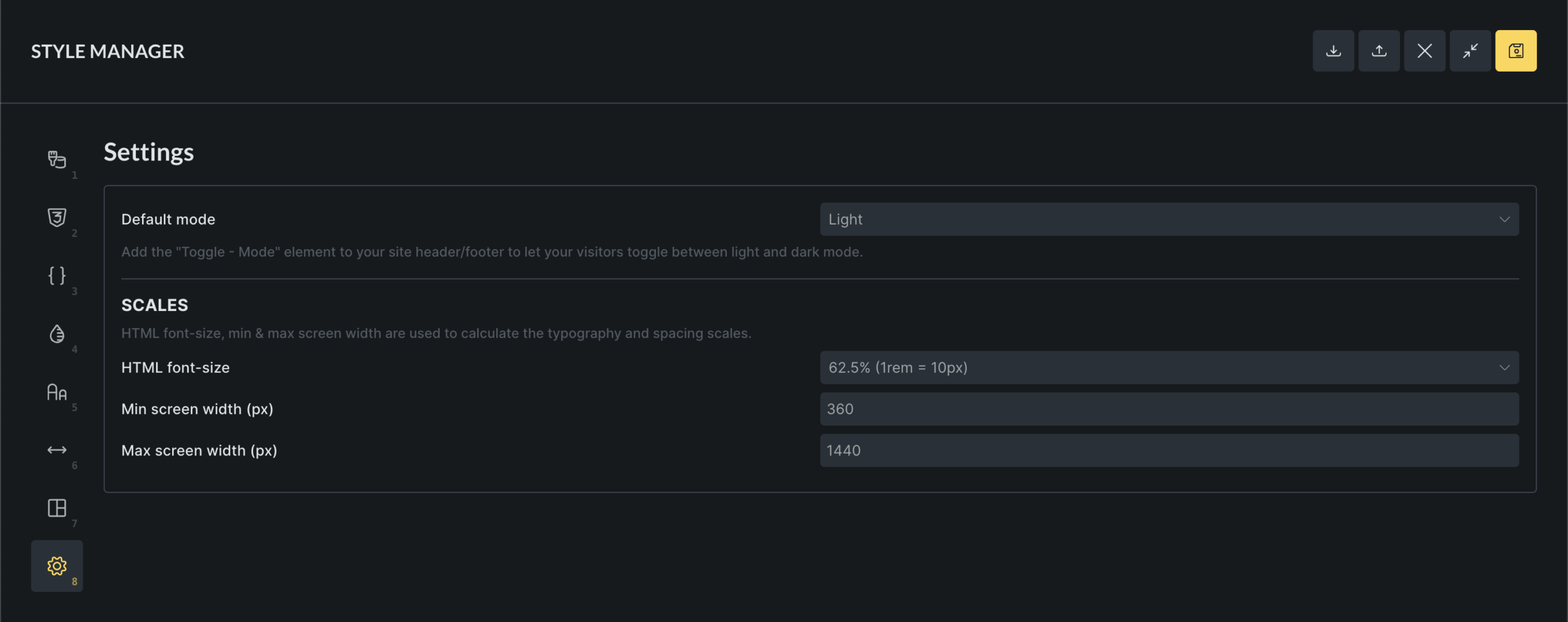Open the paintbrush styles tab in sidebar
1568x622 pixels.
coord(57,160)
